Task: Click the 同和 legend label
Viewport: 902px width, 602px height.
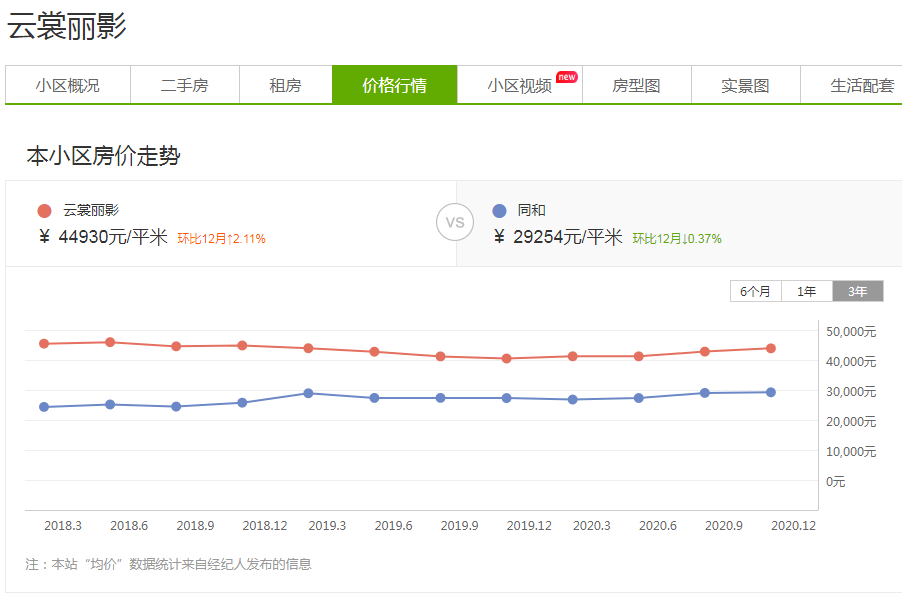Action: pos(532,210)
